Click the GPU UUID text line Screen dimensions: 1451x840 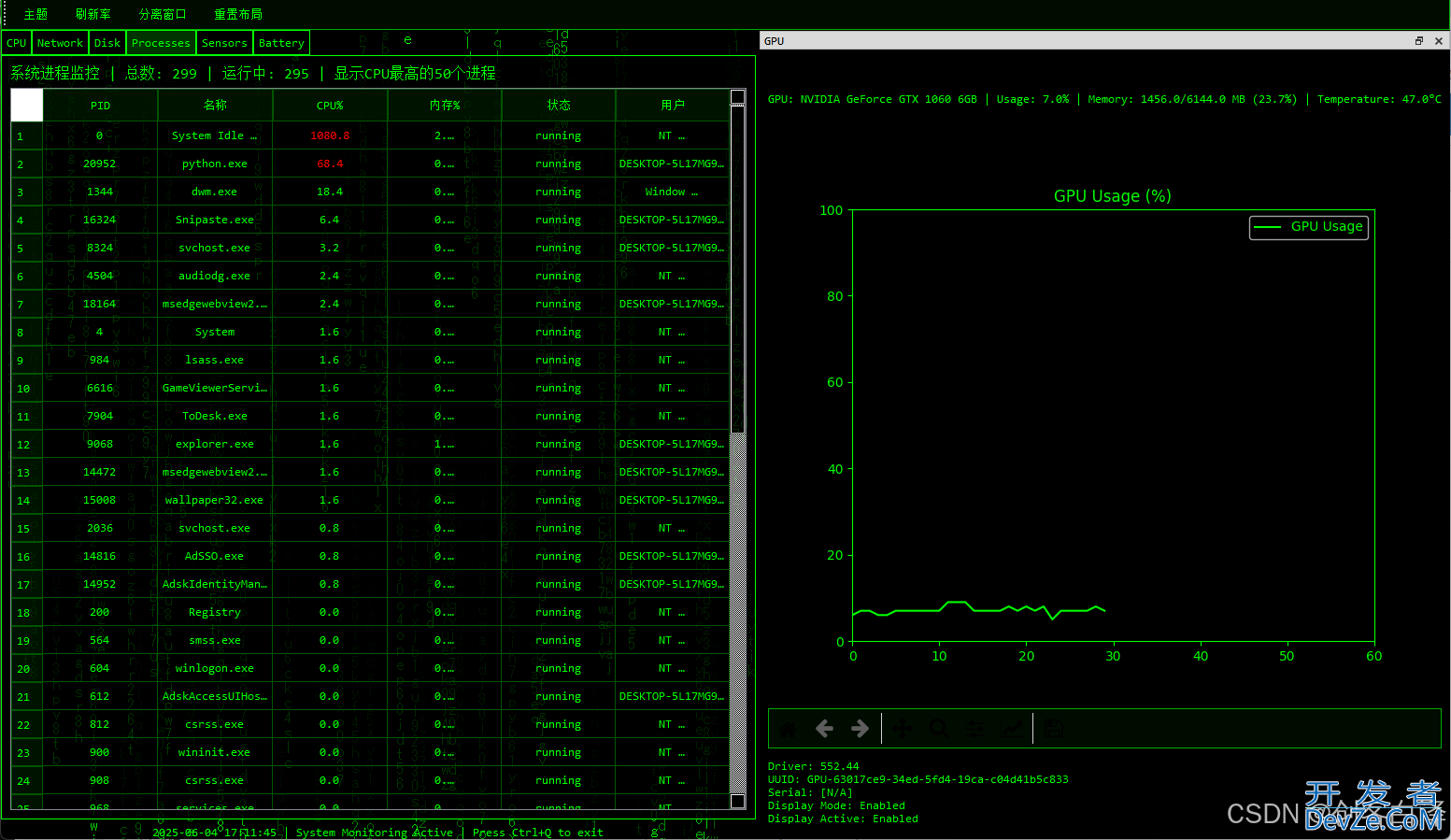pyautogui.click(x=918, y=779)
